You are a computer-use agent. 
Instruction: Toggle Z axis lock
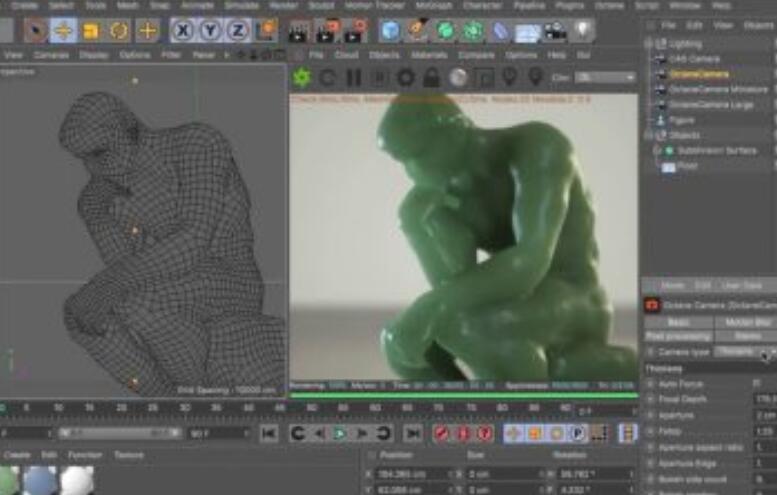click(238, 31)
